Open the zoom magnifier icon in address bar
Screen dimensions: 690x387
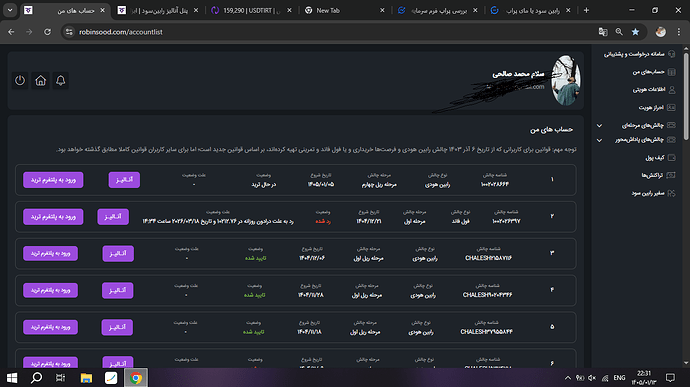(619, 32)
